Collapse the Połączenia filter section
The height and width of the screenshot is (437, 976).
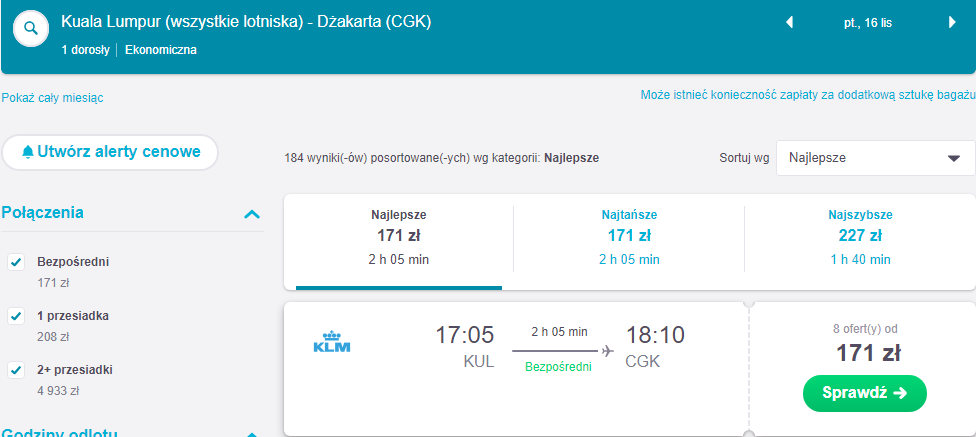251,214
